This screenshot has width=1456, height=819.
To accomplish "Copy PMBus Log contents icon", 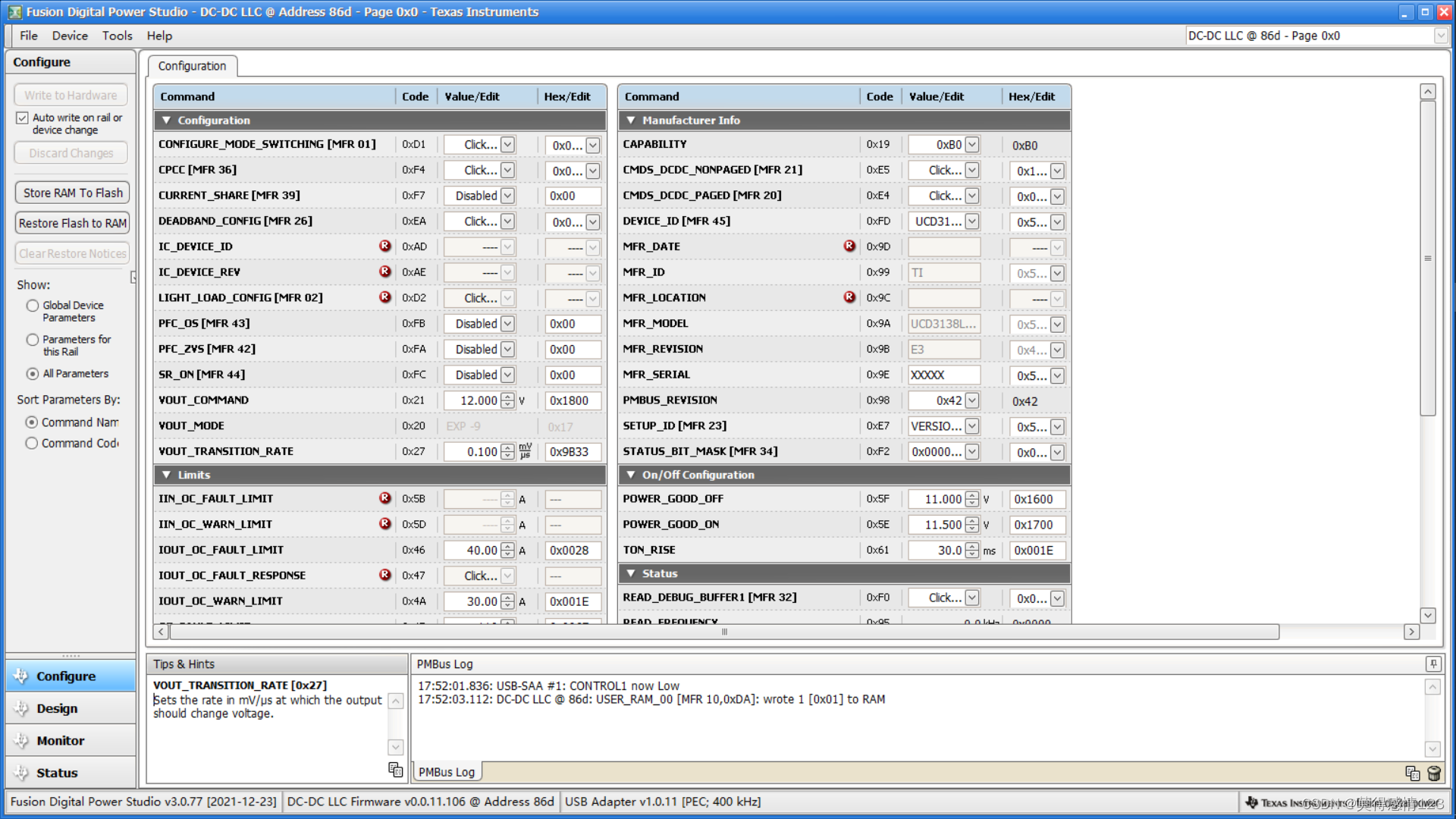I will pyautogui.click(x=1412, y=773).
